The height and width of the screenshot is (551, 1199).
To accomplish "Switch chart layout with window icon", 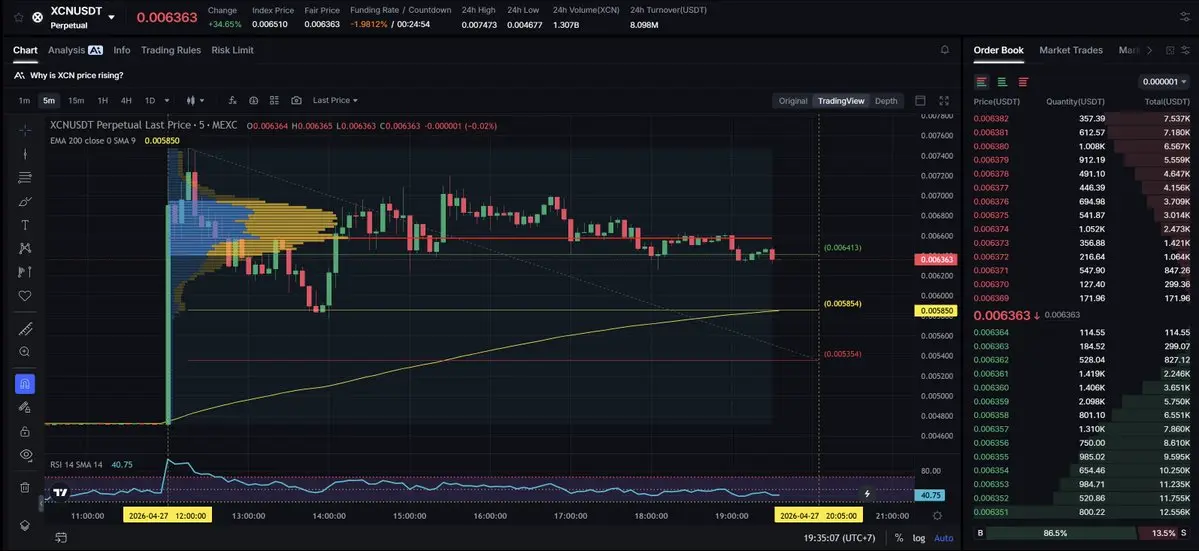I will (920, 100).
